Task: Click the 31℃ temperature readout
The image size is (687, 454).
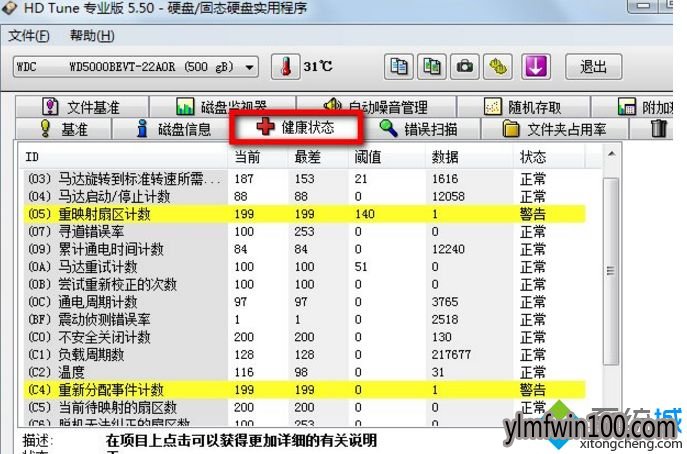Action: [318, 66]
